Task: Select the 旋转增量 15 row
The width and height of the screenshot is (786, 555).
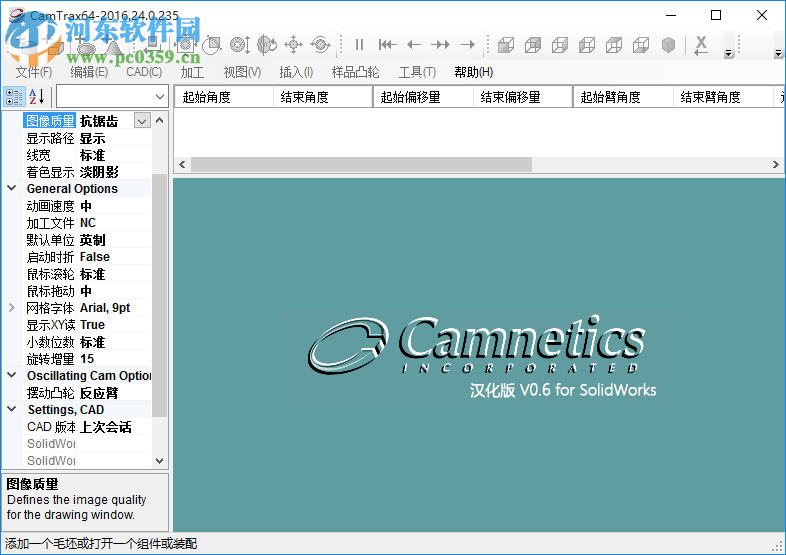Action: (x=87, y=359)
